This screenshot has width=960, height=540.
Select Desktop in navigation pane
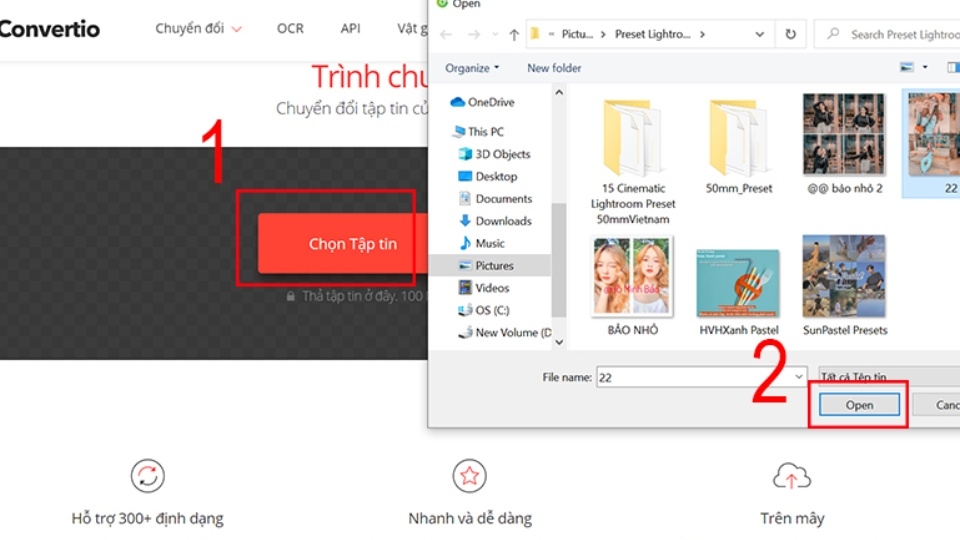point(488,176)
